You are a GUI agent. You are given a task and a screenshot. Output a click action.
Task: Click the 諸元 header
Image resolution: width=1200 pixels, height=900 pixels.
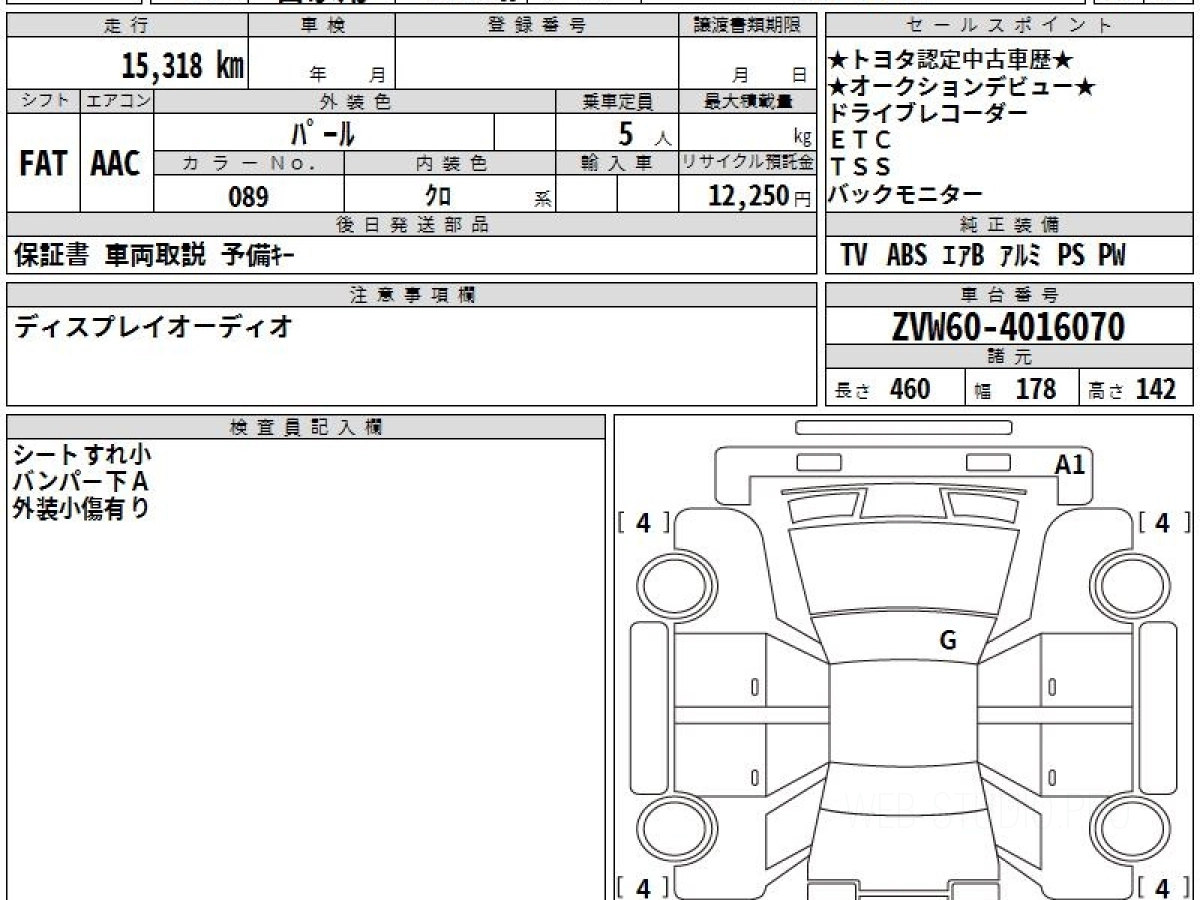coord(1009,358)
